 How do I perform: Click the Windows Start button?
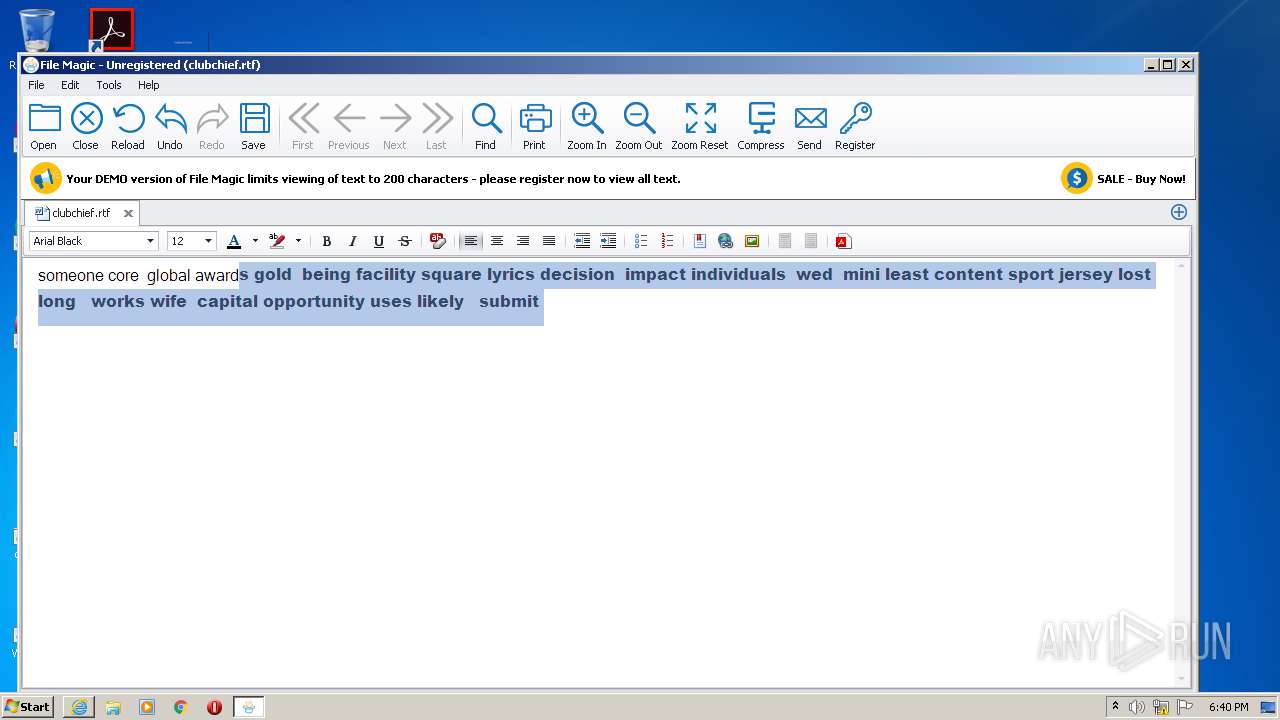pos(28,707)
